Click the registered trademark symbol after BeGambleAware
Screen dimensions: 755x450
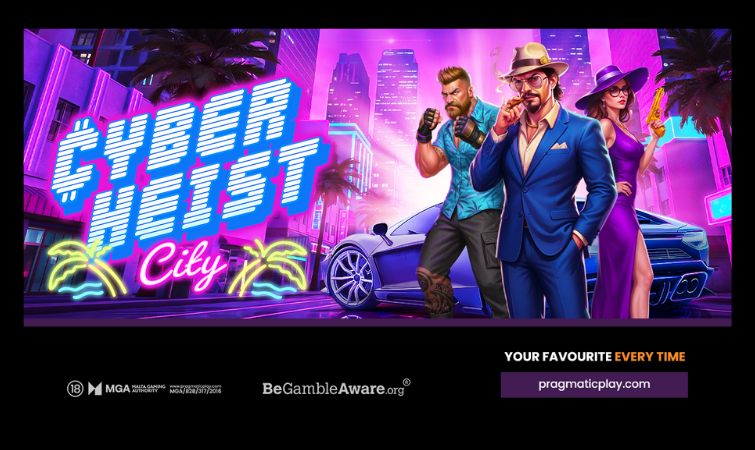406,382
